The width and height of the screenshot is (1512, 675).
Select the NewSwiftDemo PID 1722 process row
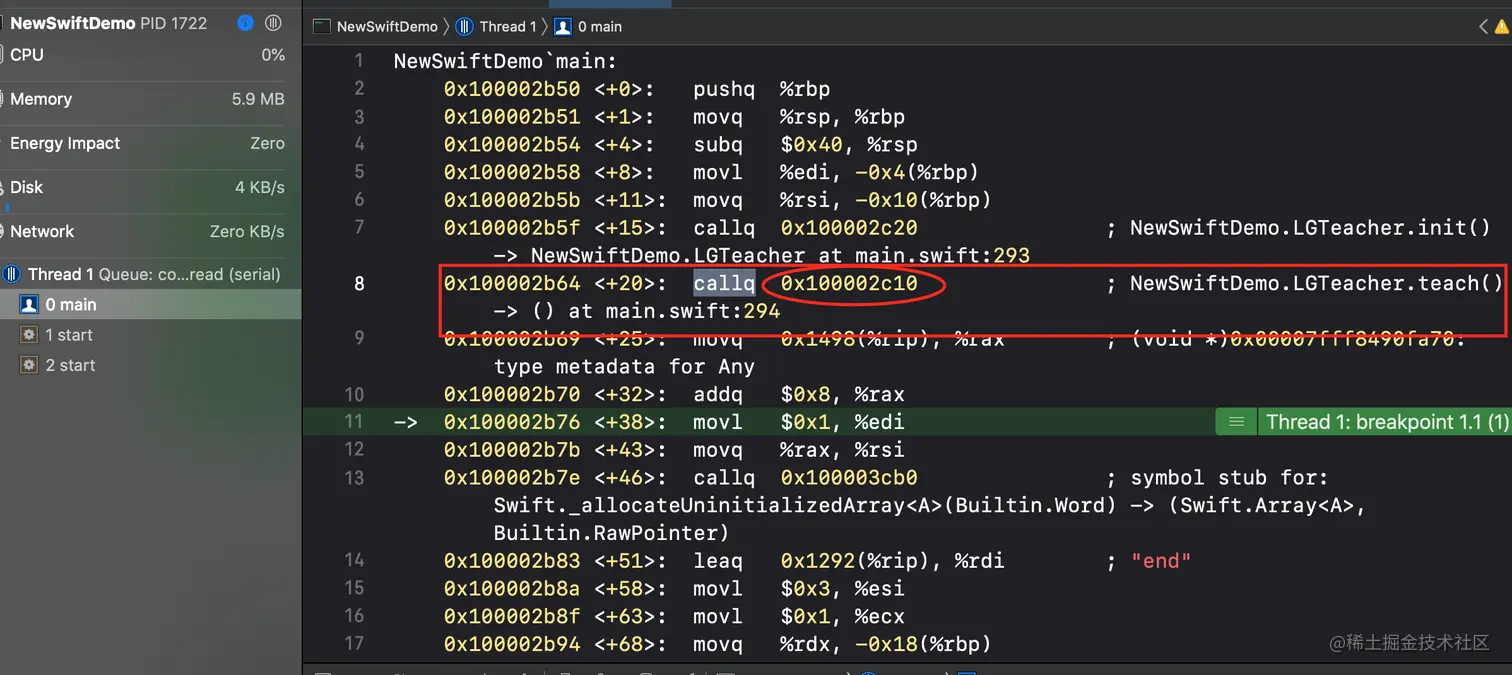108,23
